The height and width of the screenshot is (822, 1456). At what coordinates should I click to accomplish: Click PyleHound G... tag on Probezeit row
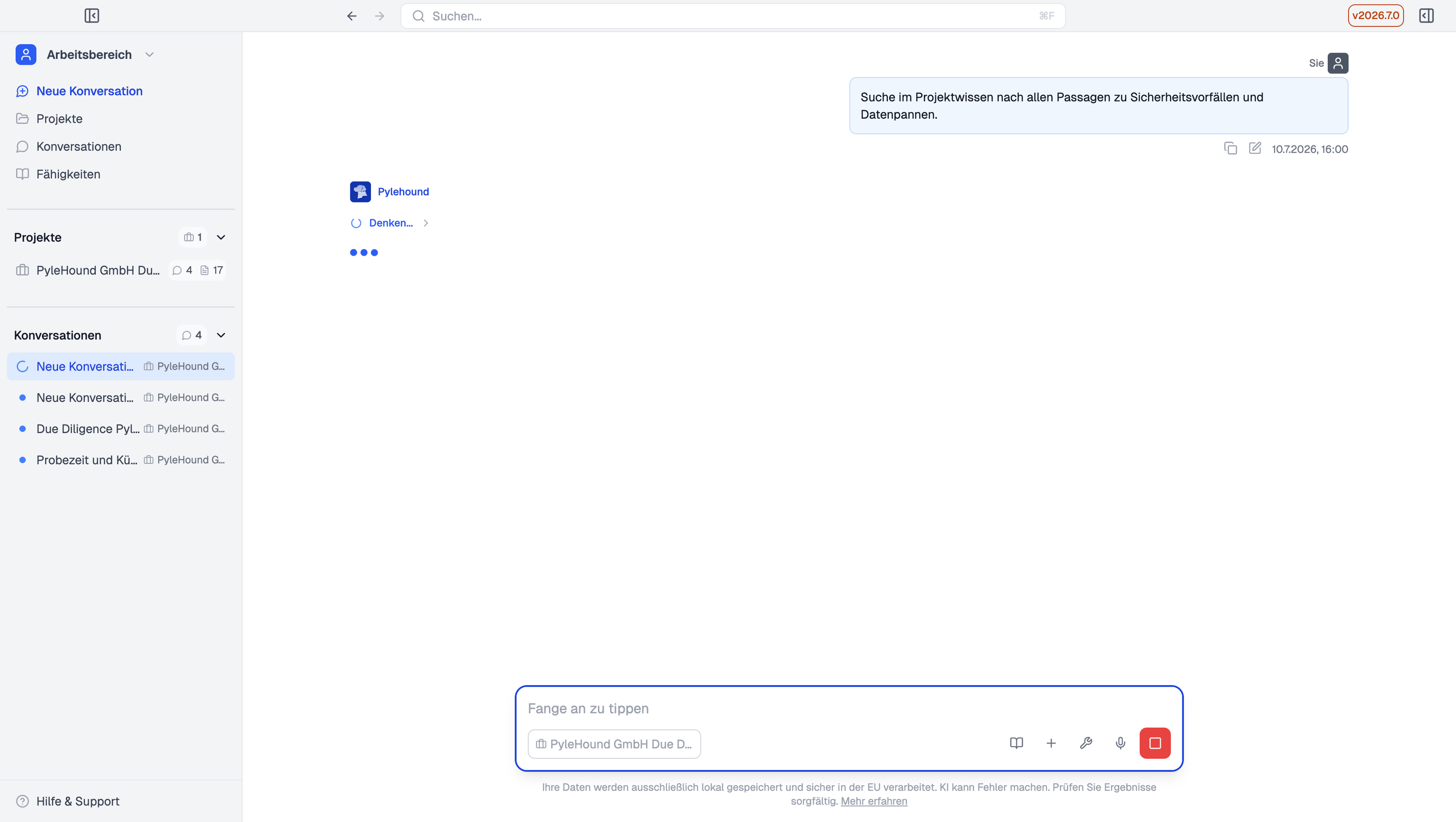click(184, 460)
